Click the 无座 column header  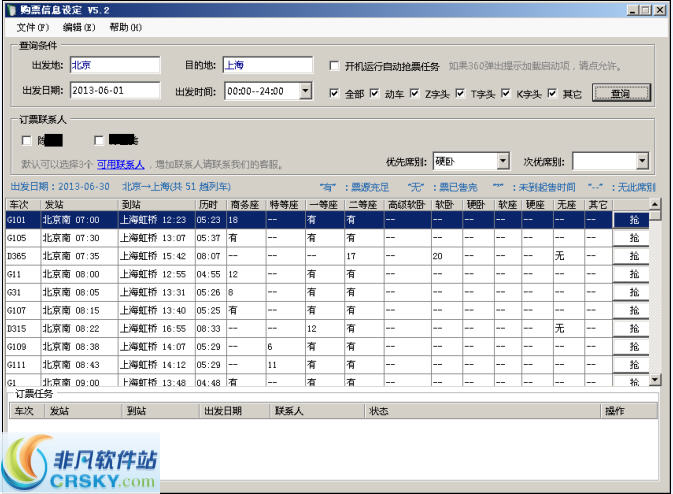pyautogui.click(x=568, y=205)
